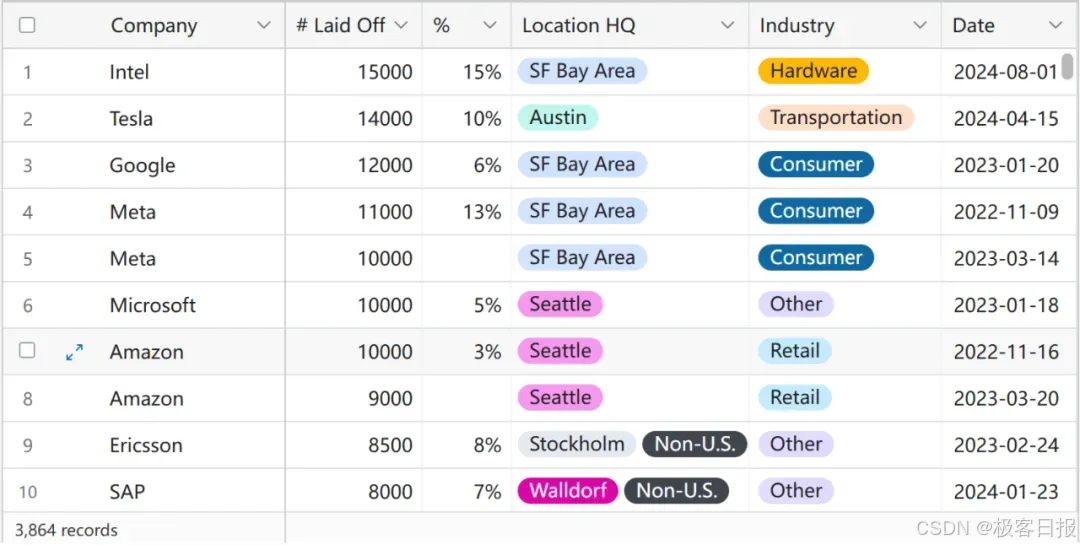Click the Non-U.S. tag in Ericsson row
This screenshot has width=1080, height=545.
(x=694, y=444)
